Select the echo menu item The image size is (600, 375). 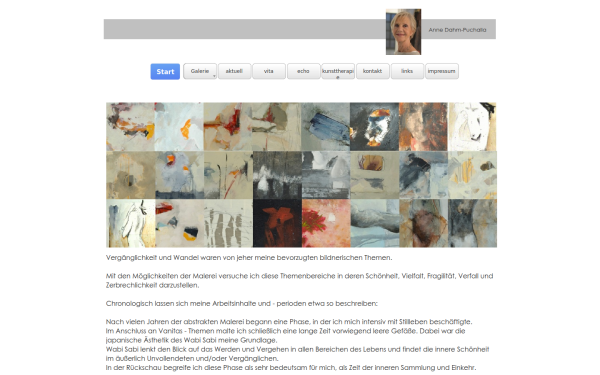pos(303,71)
